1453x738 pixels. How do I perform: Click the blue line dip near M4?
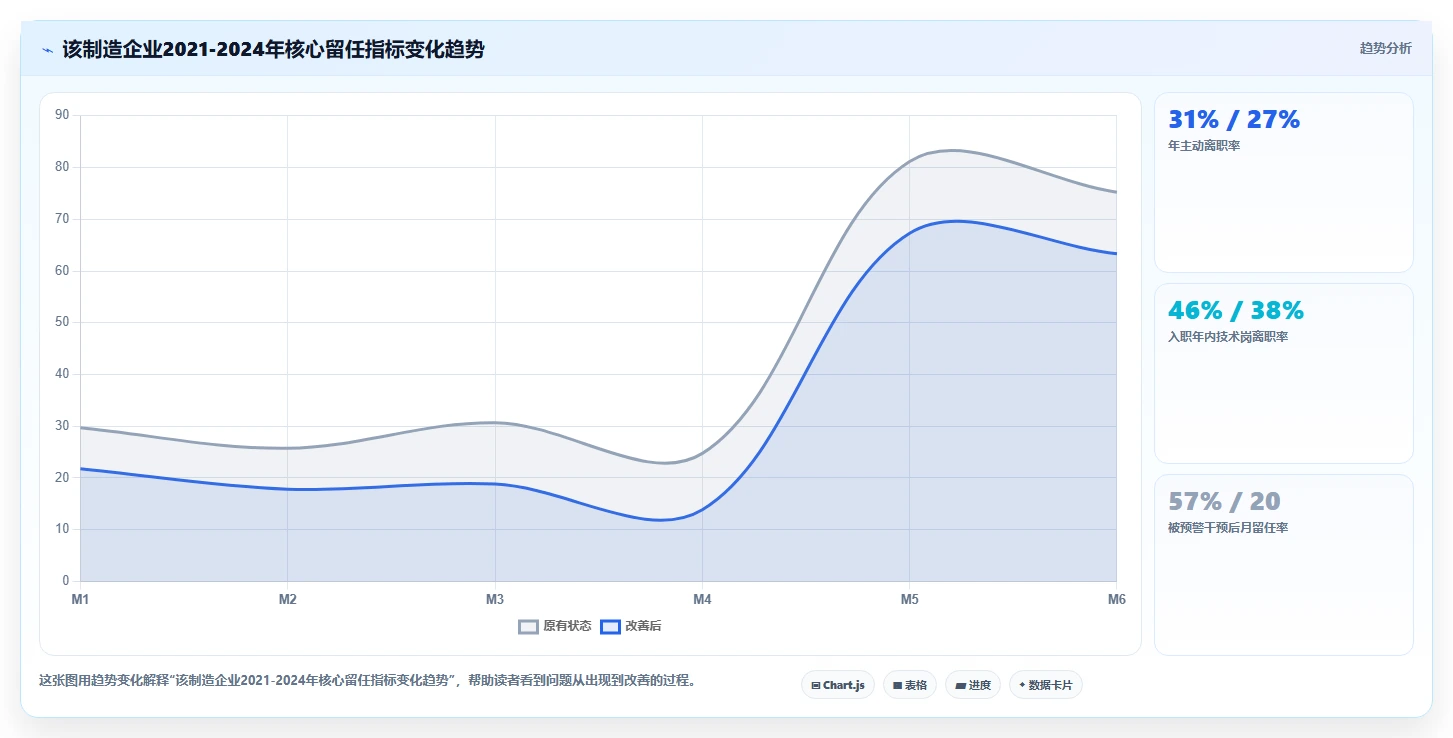click(x=660, y=520)
